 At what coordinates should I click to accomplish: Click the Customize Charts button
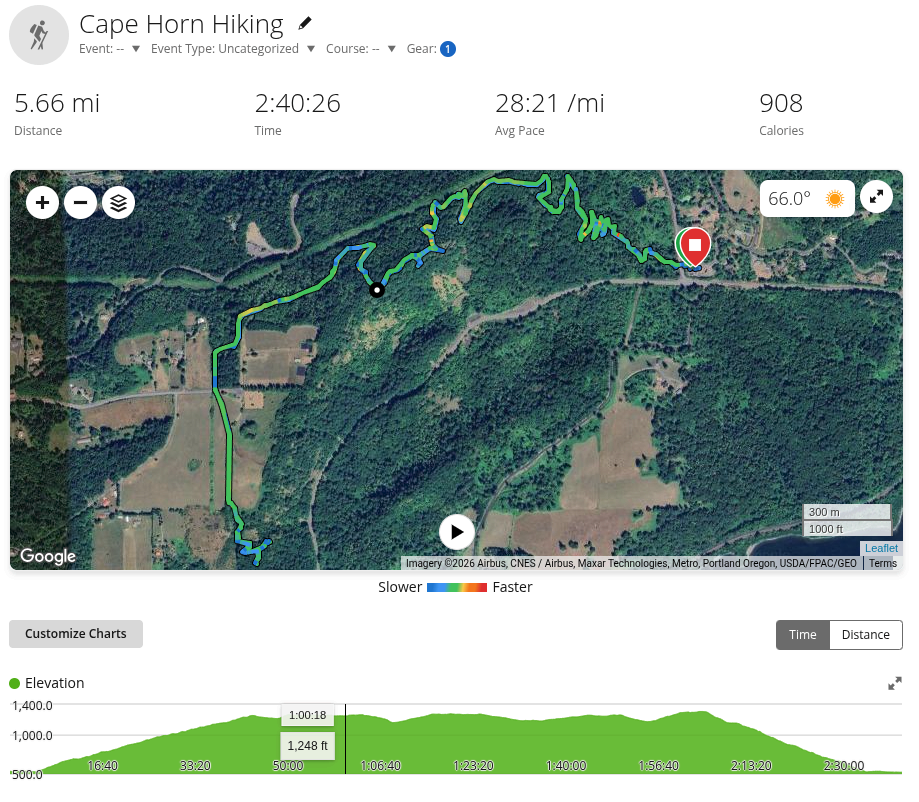pos(76,634)
